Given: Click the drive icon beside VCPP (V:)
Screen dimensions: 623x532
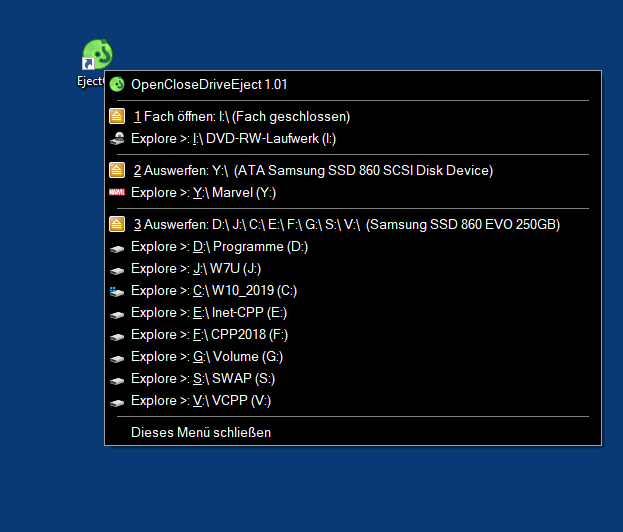Looking at the screenshot, I should [x=117, y=403].
